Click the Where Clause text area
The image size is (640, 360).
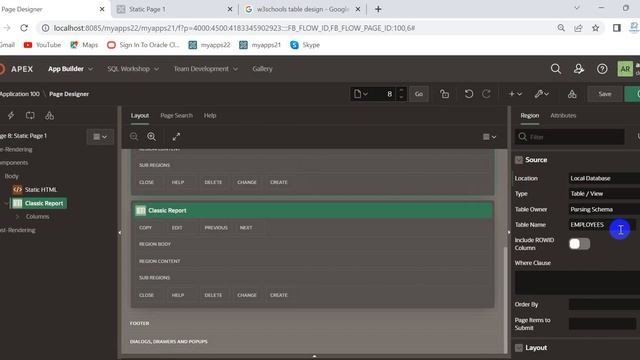577,282
